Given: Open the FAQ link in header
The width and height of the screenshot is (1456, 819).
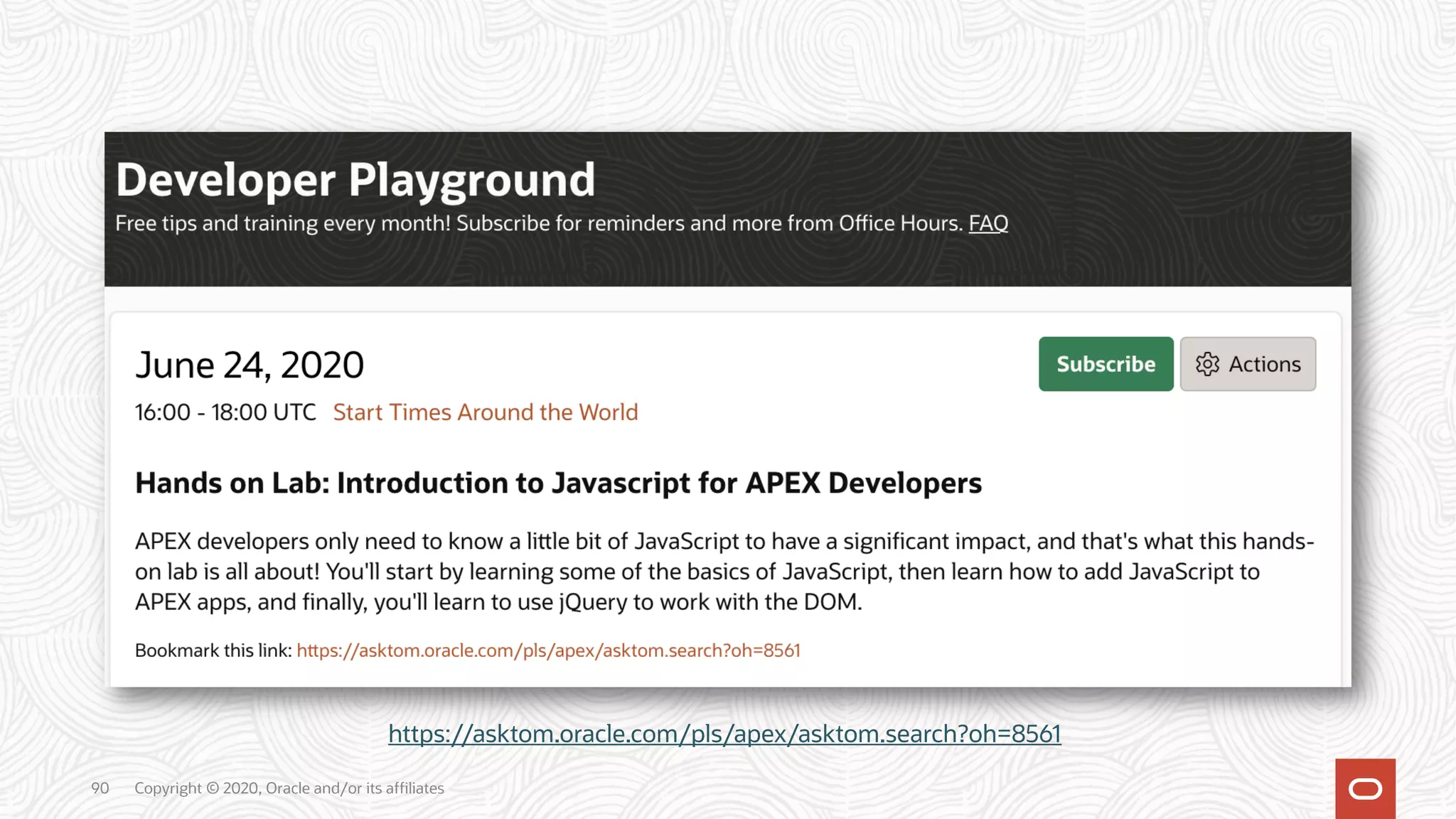Looking at the screenshot, I should [988, 223].
